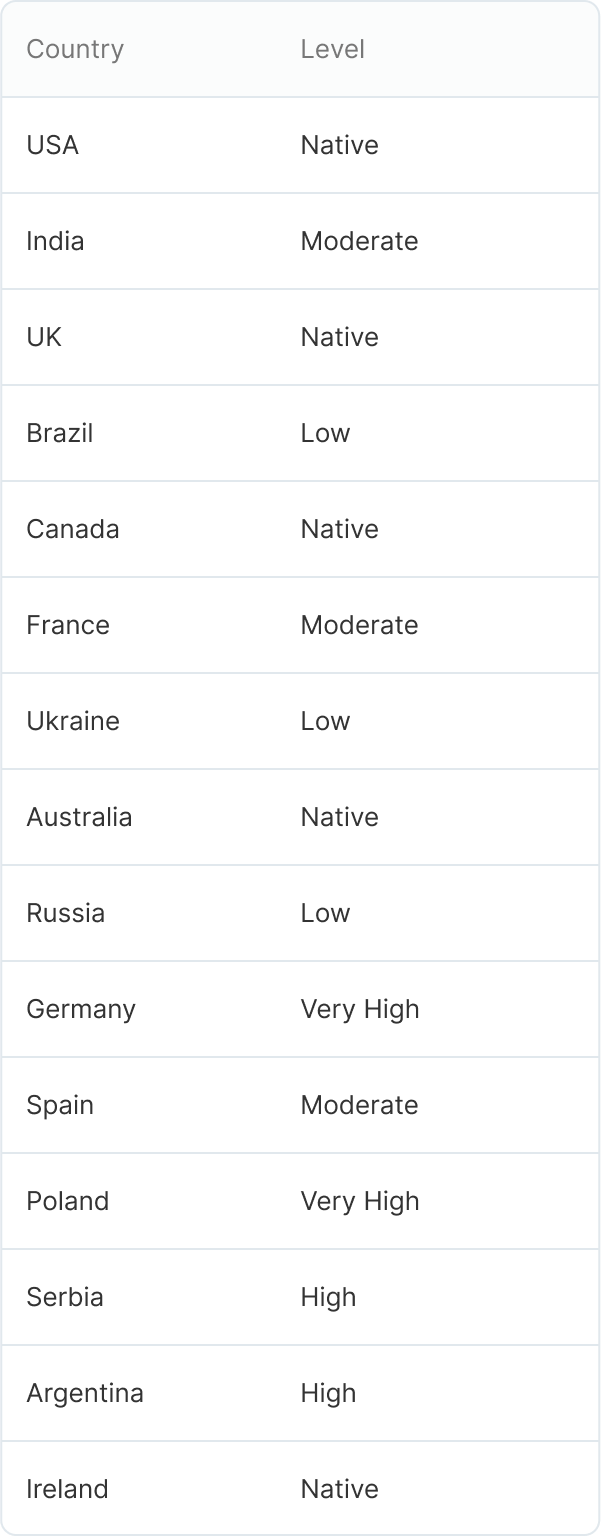Click Poland's Very High level cell

(360, 1201)
